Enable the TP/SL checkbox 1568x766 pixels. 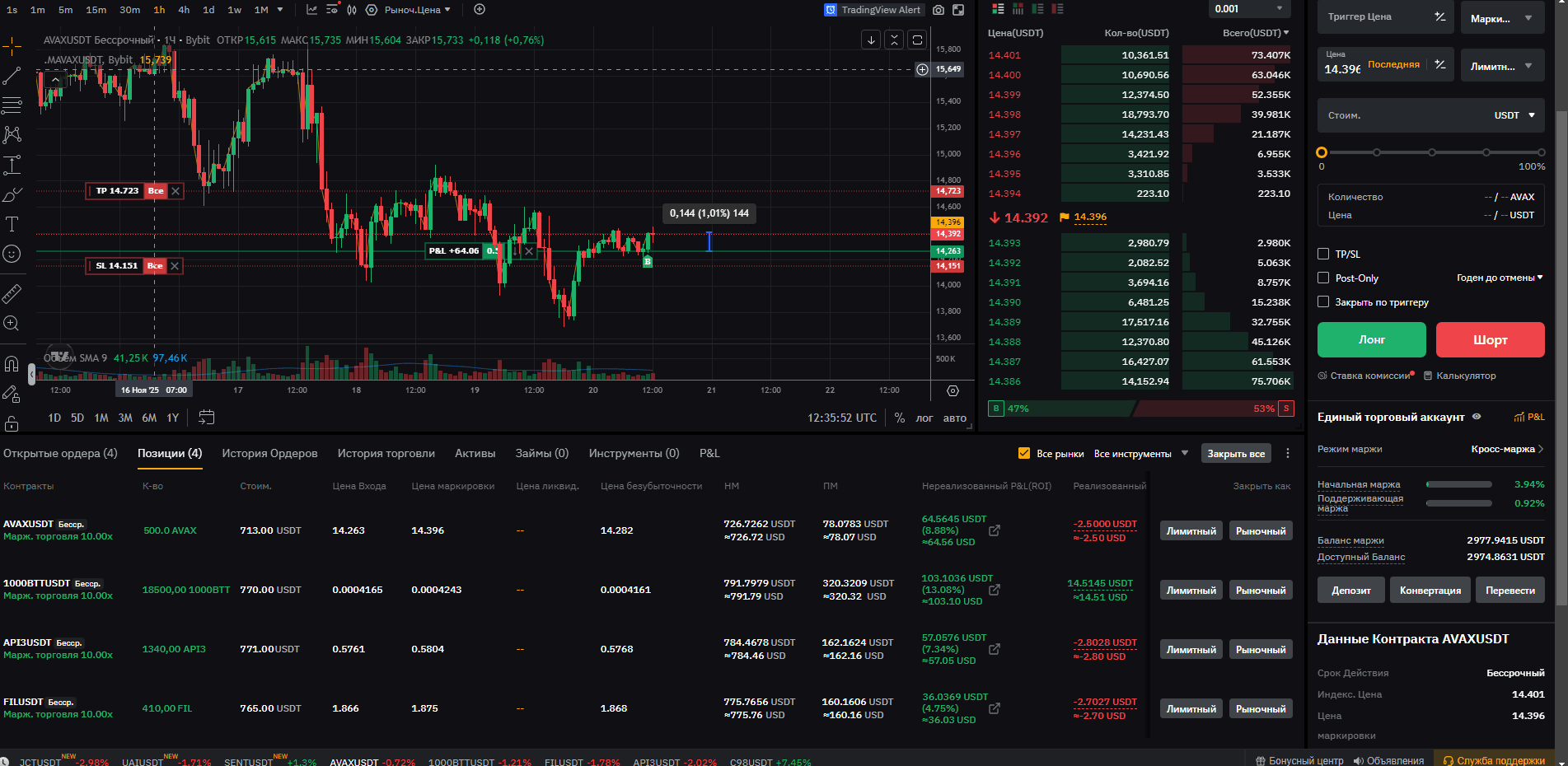pos(1323,254)
